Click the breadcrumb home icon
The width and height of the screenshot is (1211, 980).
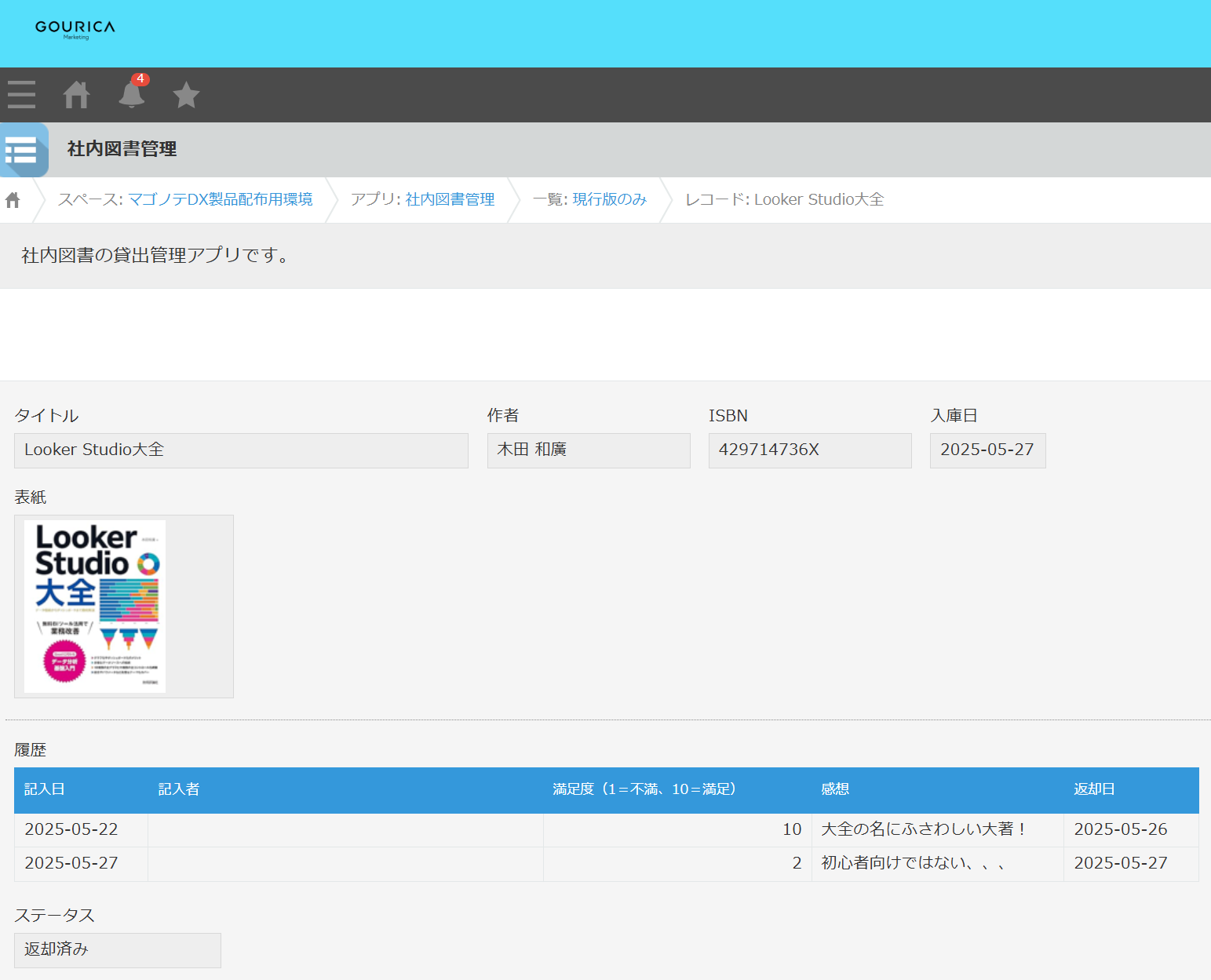13,200
